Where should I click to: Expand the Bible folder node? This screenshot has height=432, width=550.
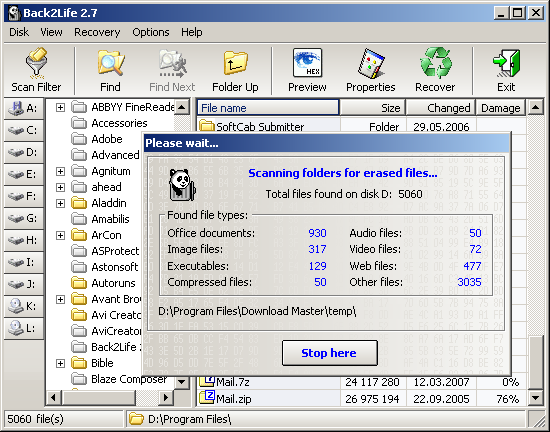(60, 363)
